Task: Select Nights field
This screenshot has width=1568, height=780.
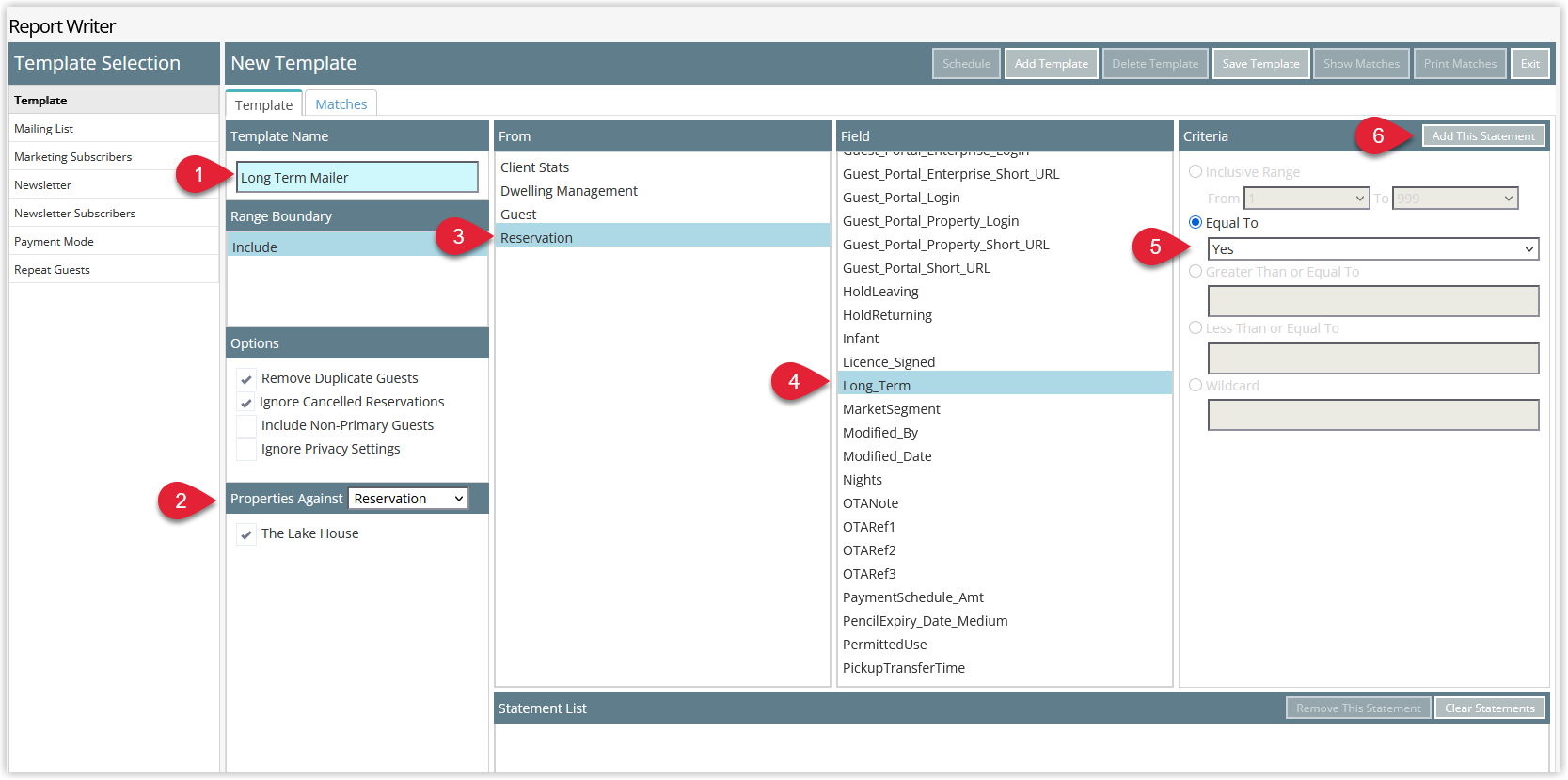Action: (1005, 480)
